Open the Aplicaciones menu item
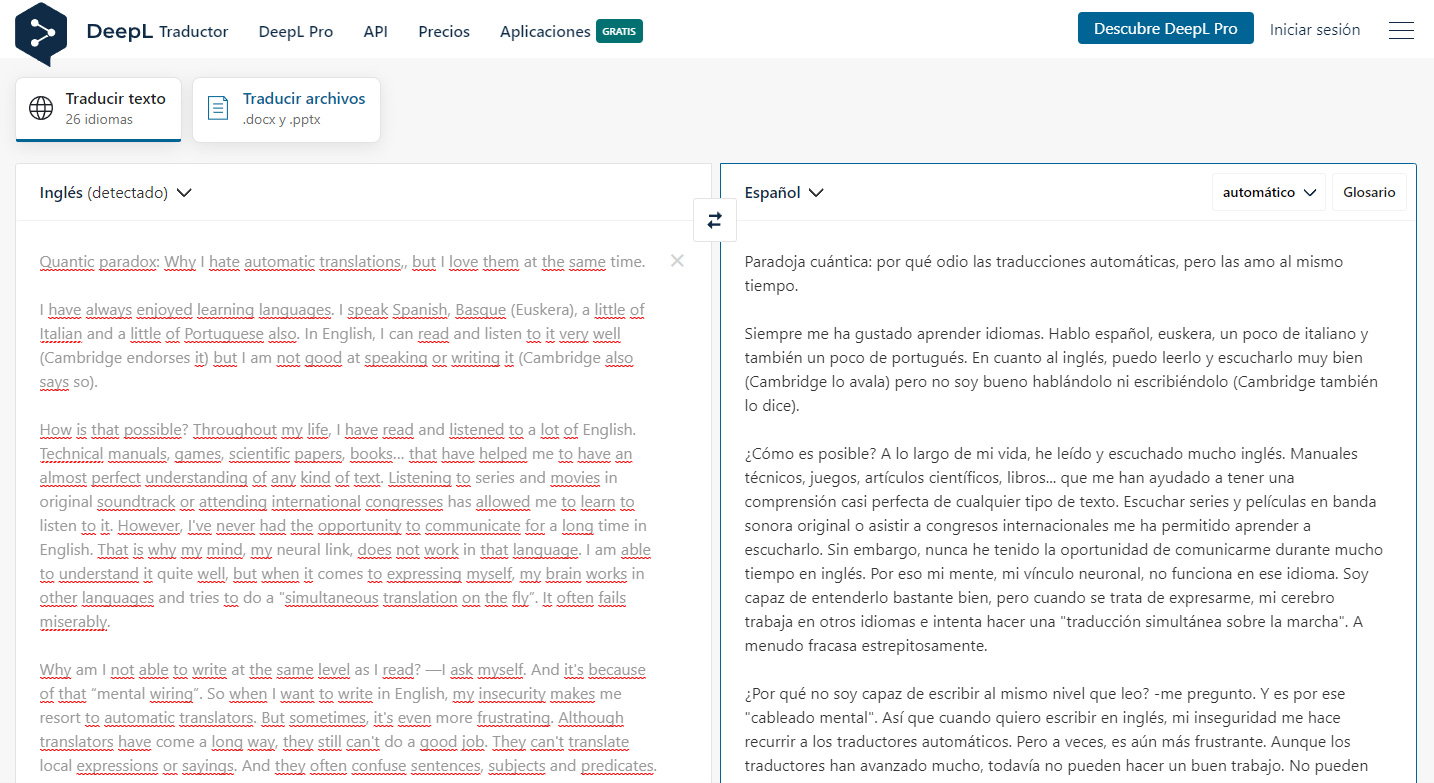 (x=545, y=31)
